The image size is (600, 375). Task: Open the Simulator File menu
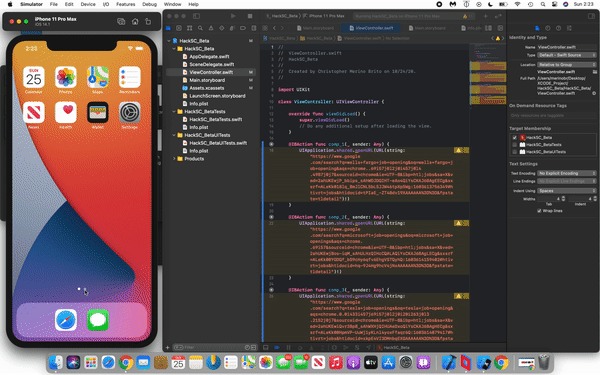click(x=54, y=4)
